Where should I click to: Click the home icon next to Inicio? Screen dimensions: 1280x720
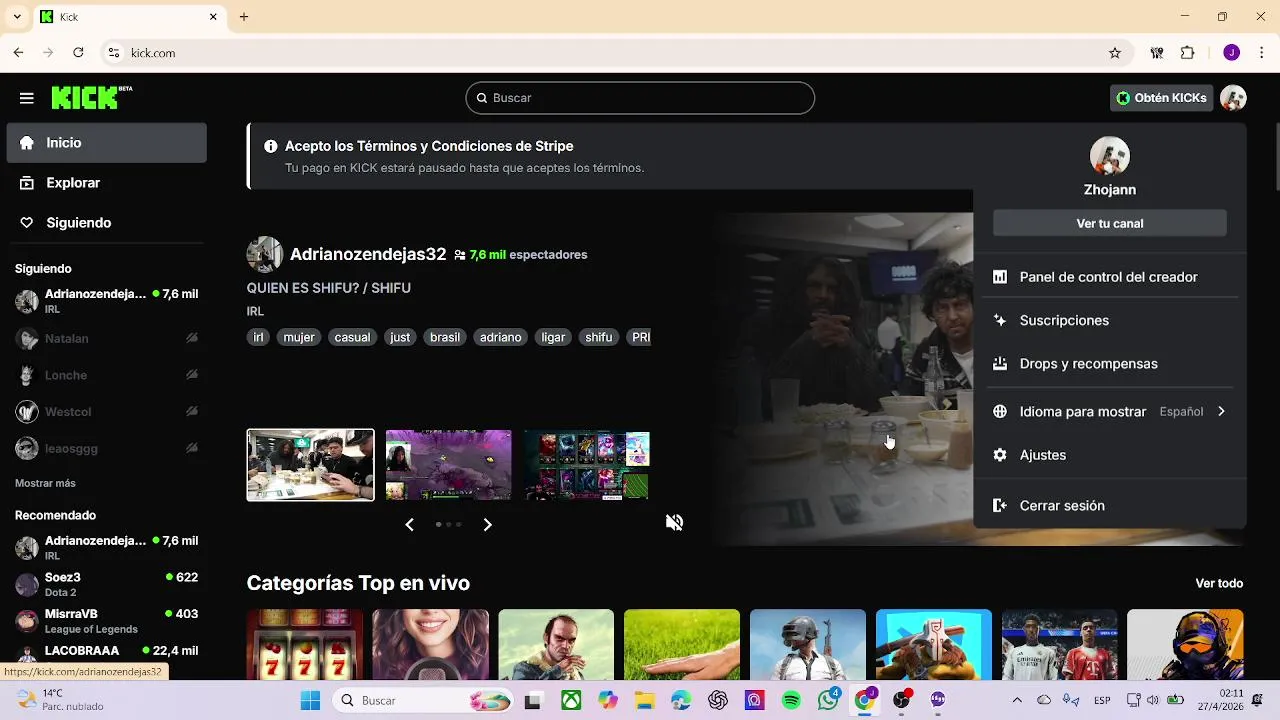[27, 143]
